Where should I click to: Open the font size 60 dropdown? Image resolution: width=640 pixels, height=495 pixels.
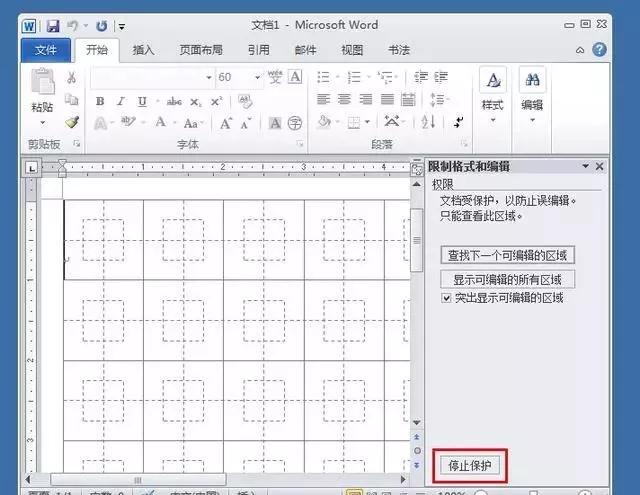258,77
